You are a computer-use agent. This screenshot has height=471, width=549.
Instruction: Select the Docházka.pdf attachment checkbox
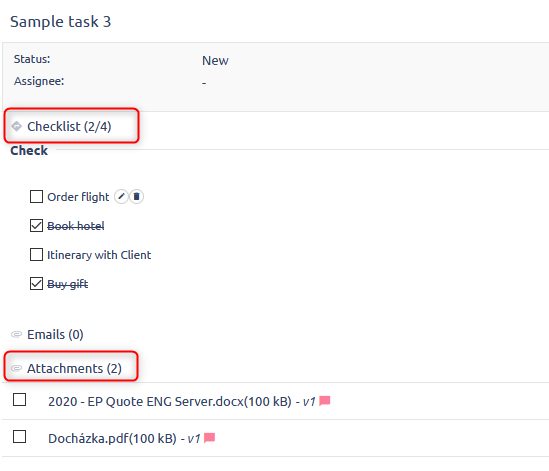20,437
